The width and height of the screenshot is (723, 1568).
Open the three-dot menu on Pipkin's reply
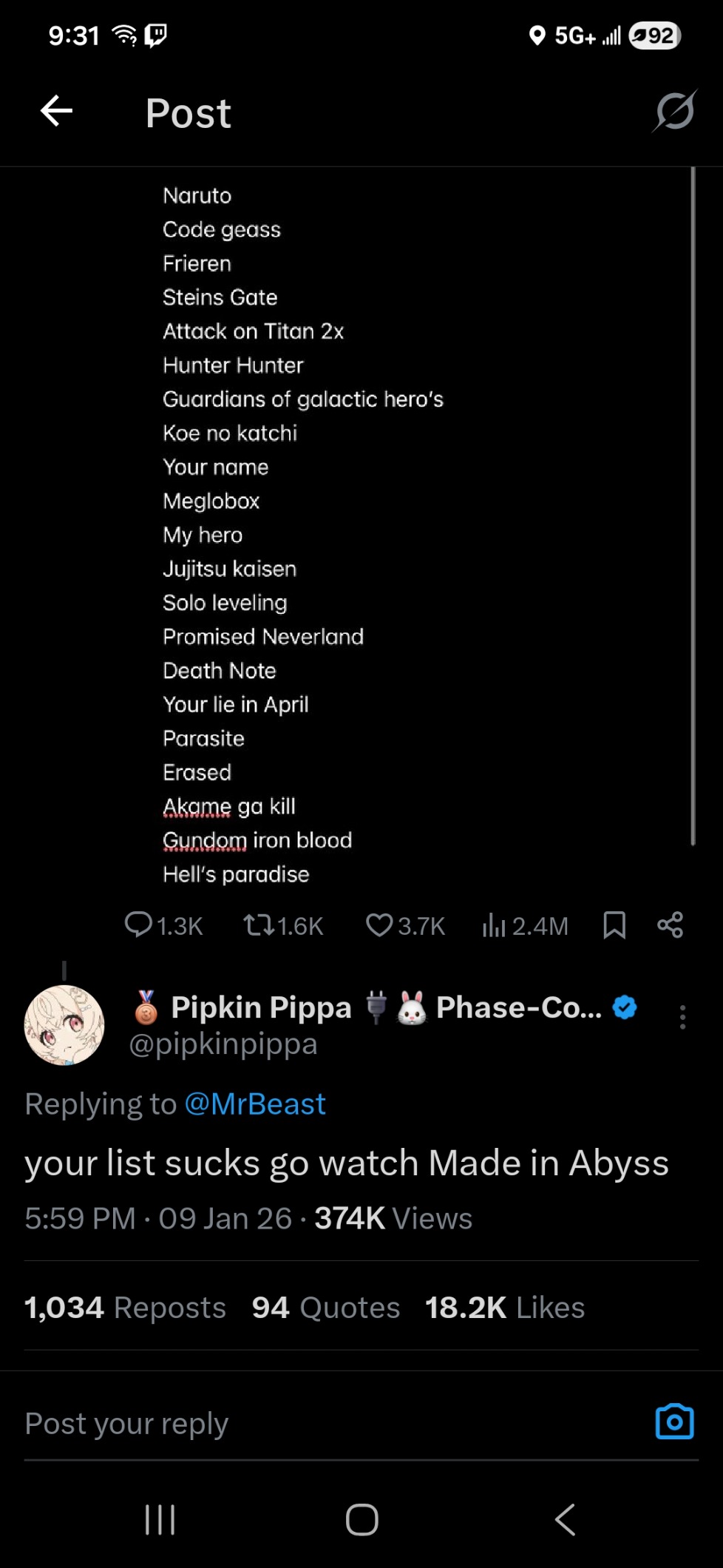tap(682, 1017)
